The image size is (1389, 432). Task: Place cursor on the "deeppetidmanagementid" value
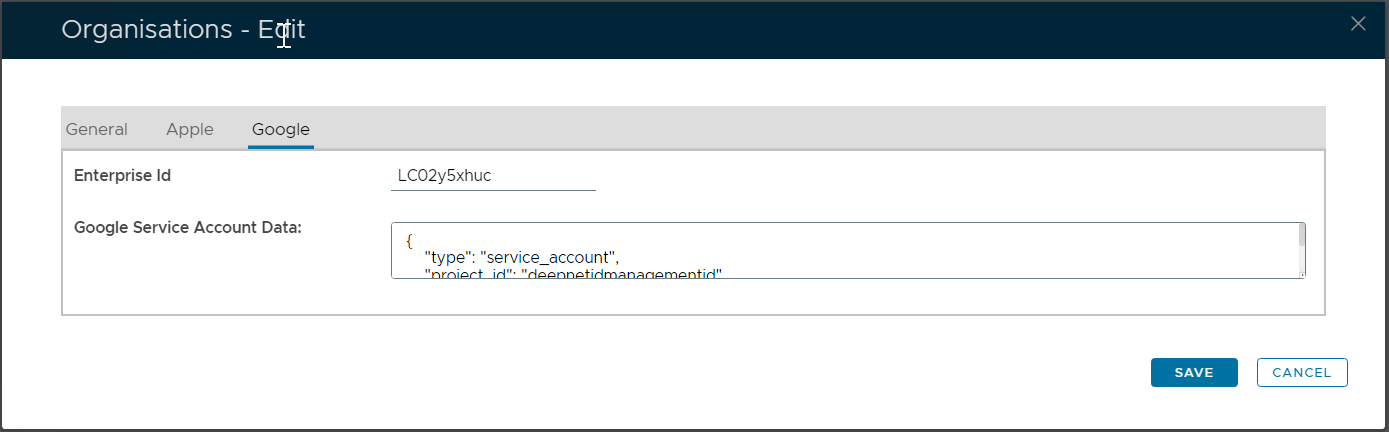[x=621, y=273]
